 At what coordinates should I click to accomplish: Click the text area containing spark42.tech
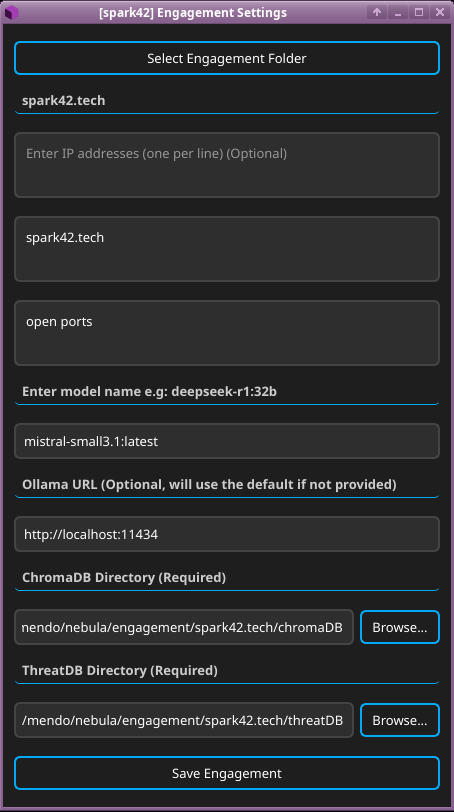227,249
